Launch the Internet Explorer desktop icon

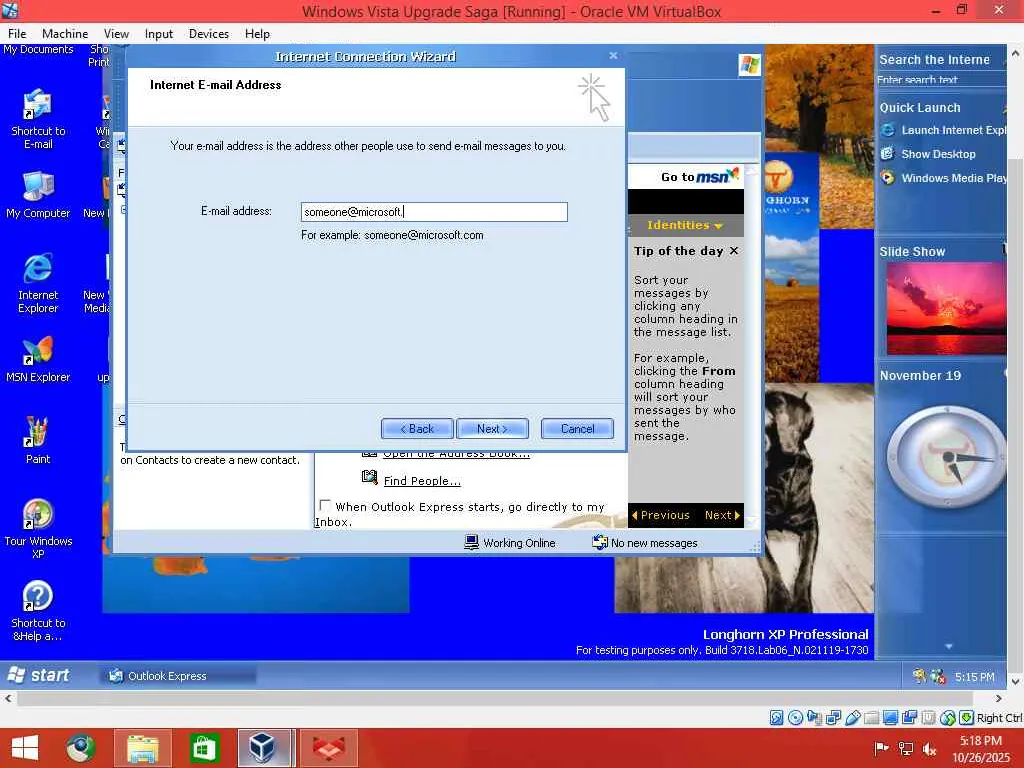click(38, 282)
